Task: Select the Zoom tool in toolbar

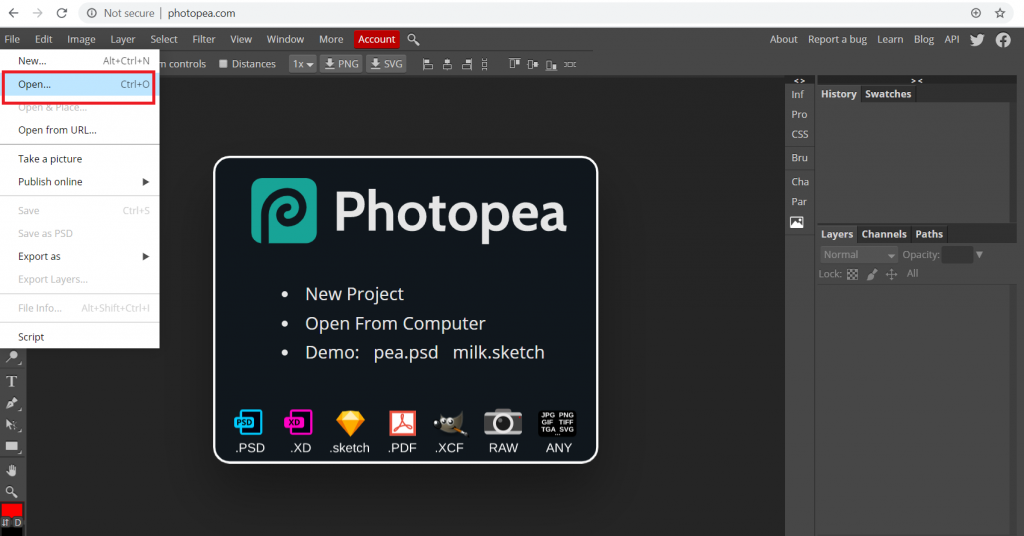Action: 12,492
